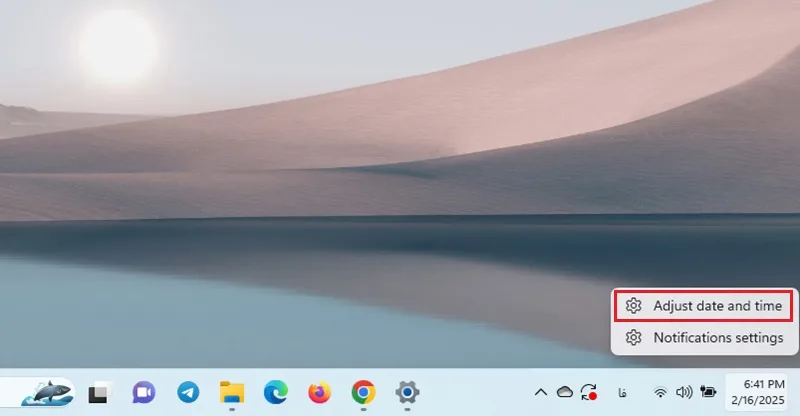Launch the purple video chat app
The width and height of the screenshot is (800, 416).
(x=143, y=393)
